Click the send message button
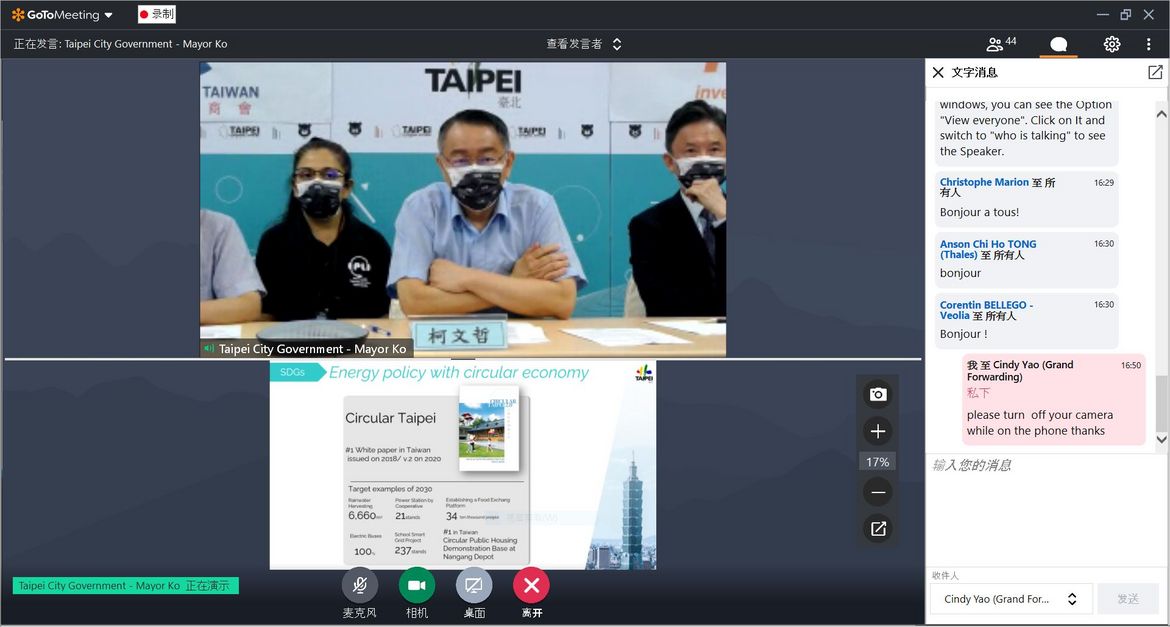The height and width of the screenshot is (627, 1170). point(1128,599)
